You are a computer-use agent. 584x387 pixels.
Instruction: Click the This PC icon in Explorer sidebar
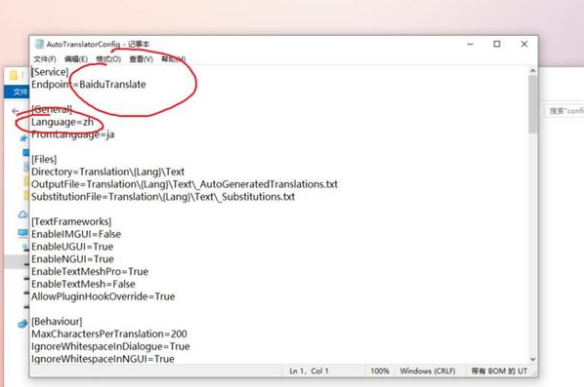coord(23,234)
